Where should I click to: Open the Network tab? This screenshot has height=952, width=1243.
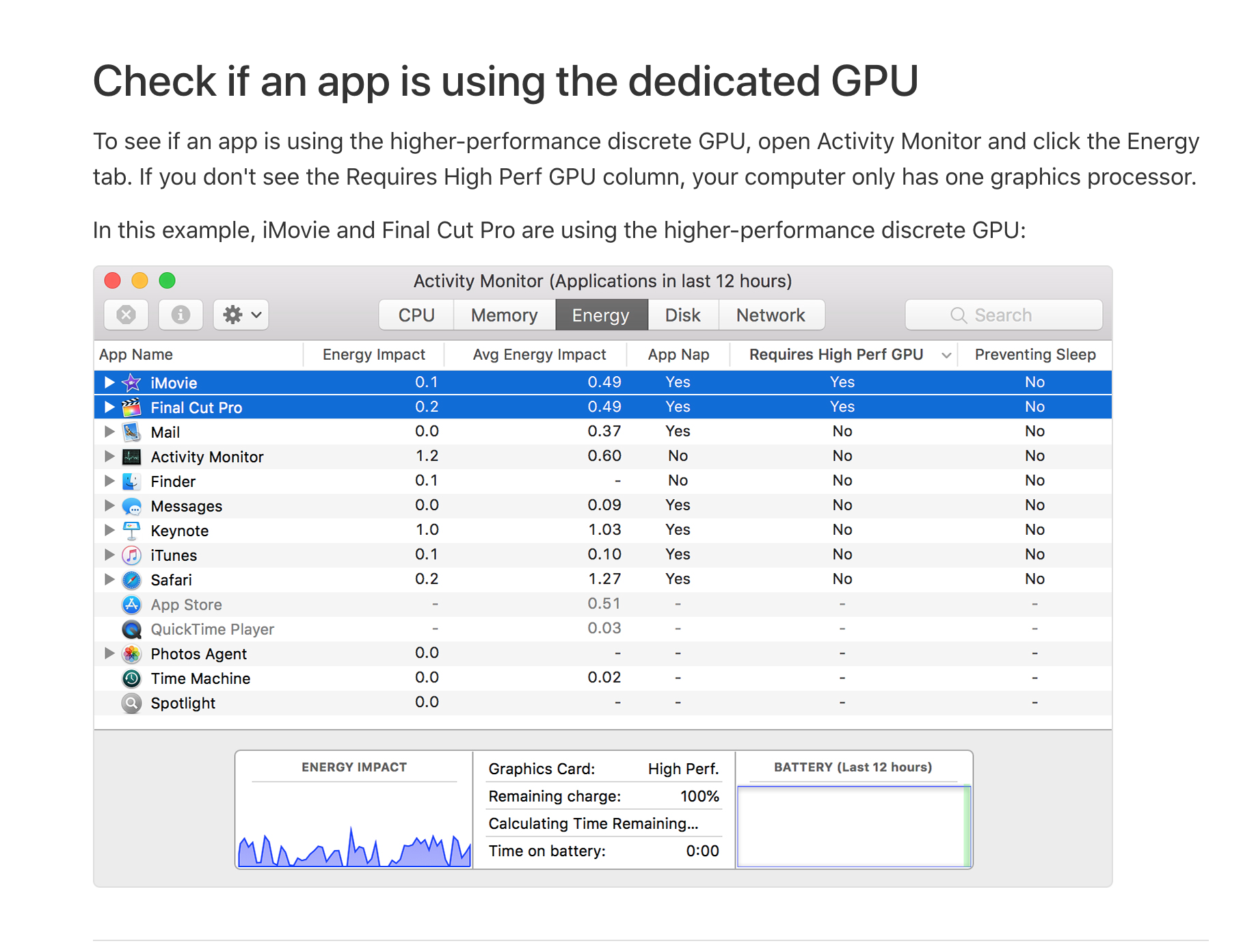coord(771,315)
